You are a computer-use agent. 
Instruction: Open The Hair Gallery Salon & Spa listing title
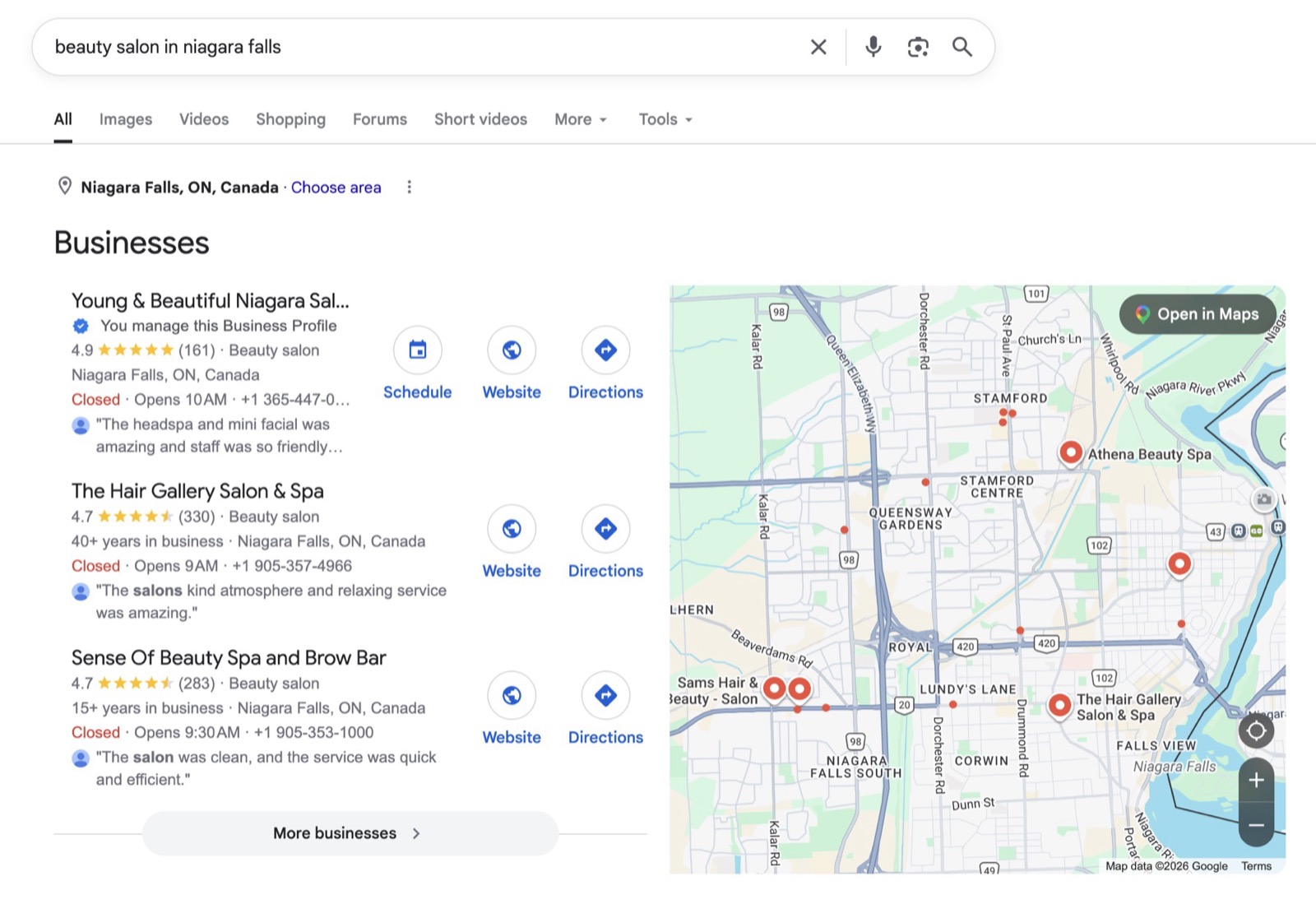[x=197, y=491]
